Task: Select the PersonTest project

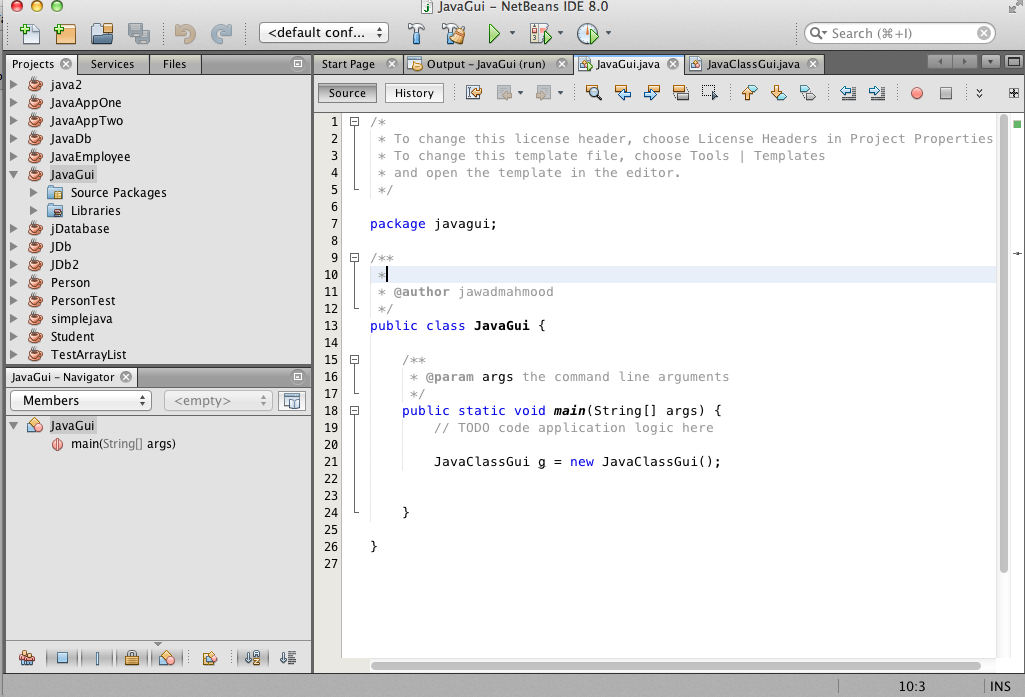Action: tap(82, 301)
